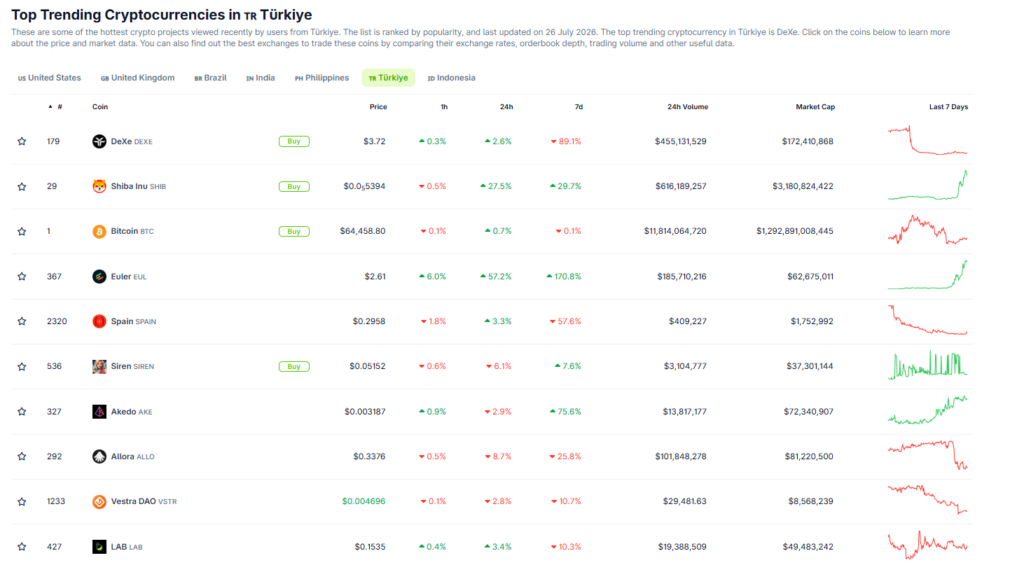
Task: Open the Euler 7-day sparkline chart
Action: (x=927, y=275)
